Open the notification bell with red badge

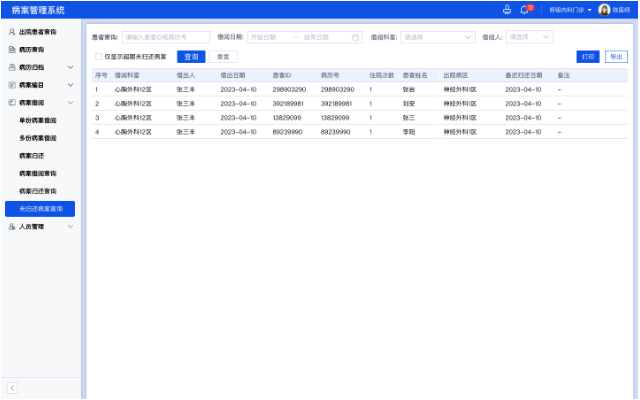(523, 10)
